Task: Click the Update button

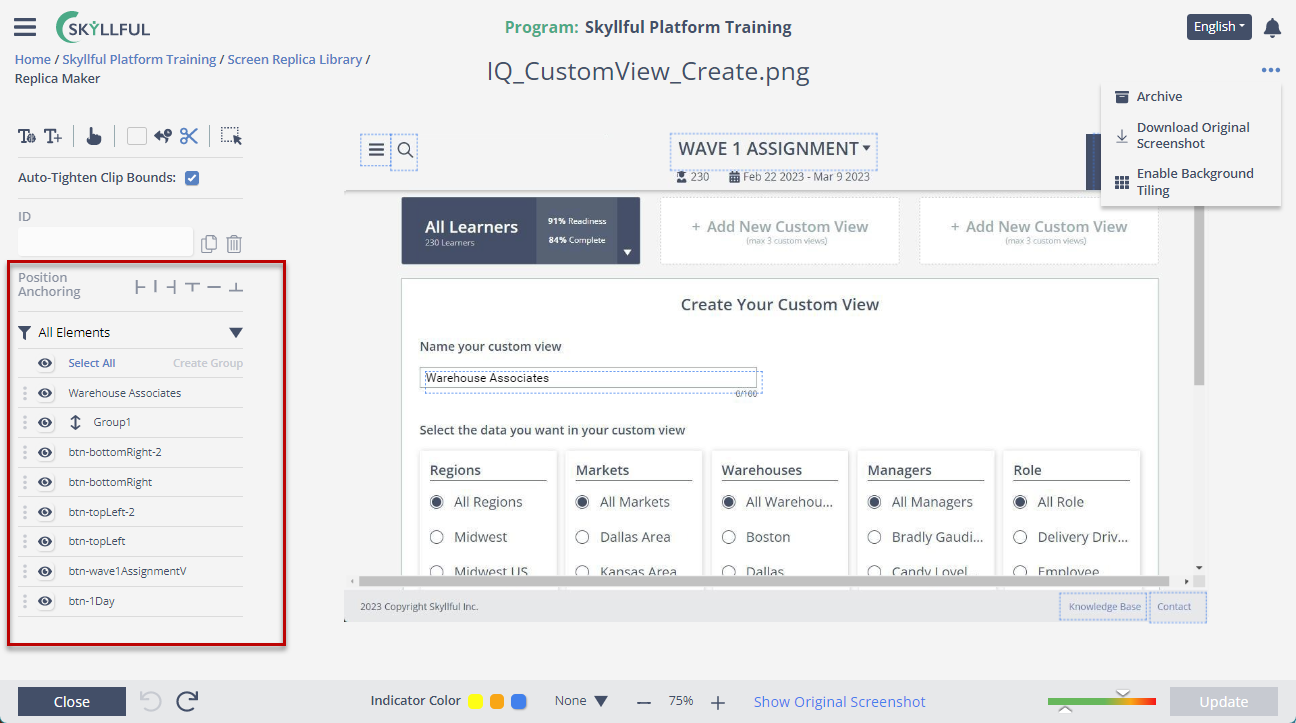Action: 1224,702
